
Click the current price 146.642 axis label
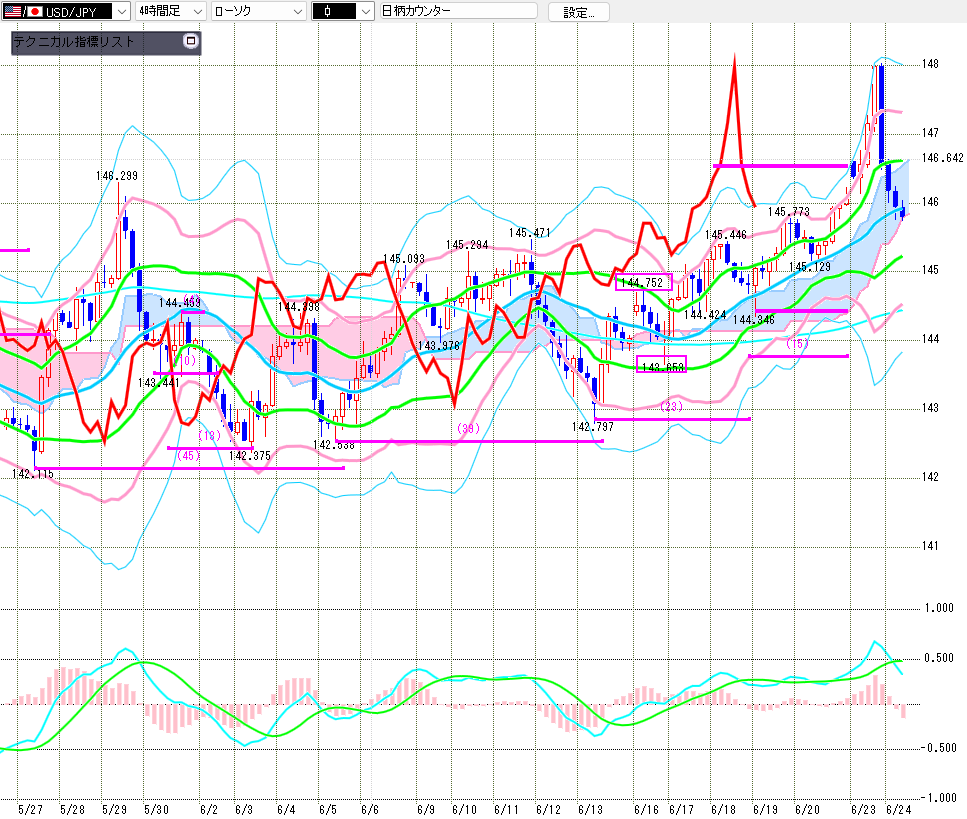coord(942,158)
